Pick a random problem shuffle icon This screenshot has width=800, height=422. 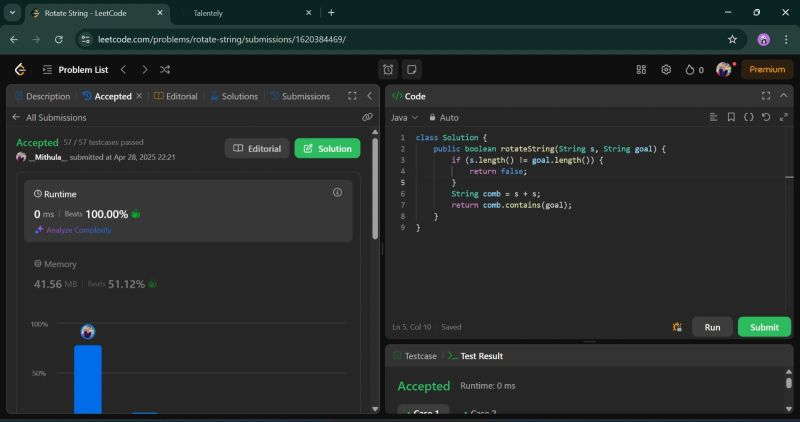coord(165,69)
